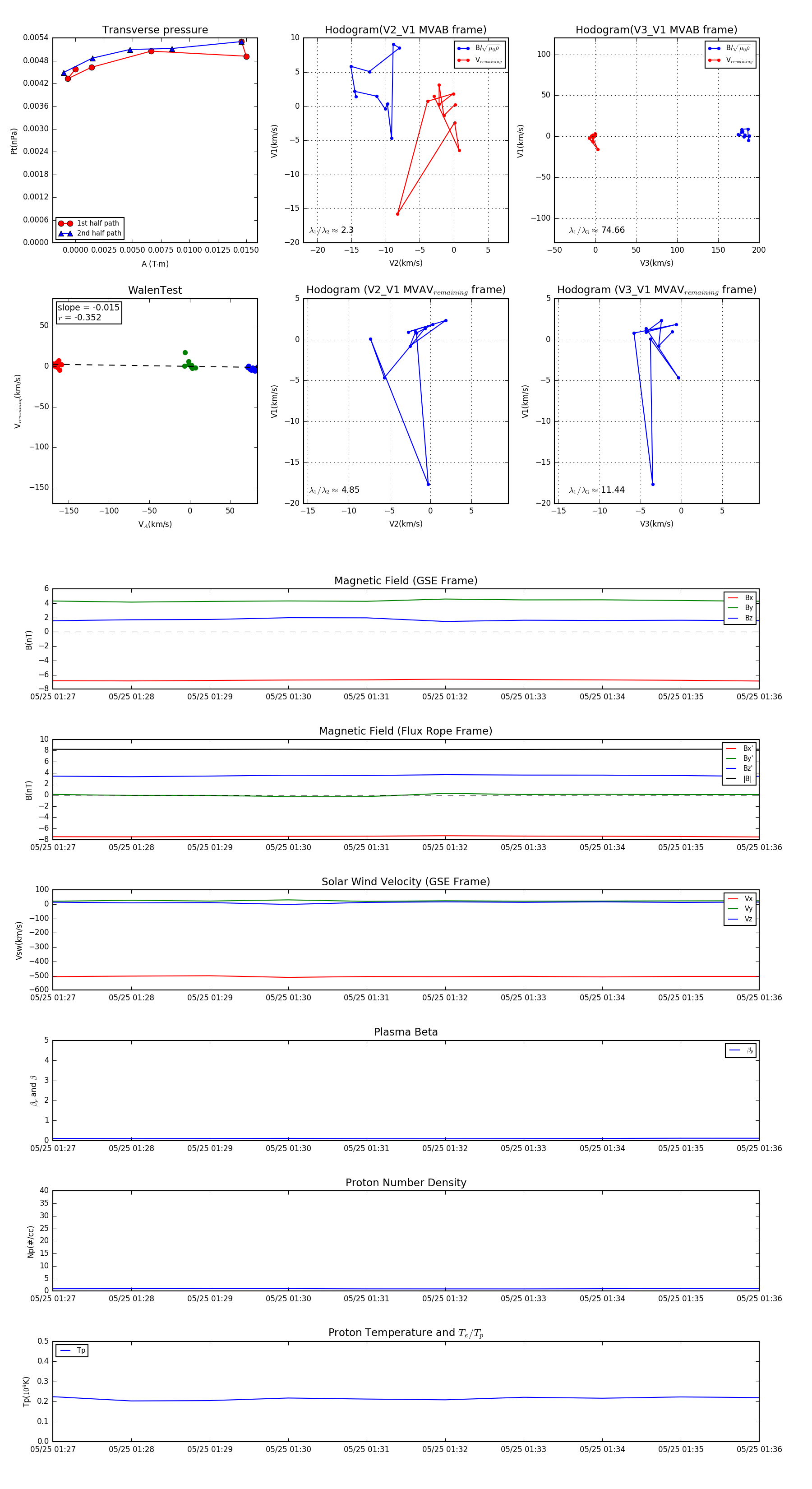Select B/√μ0ρ legend entry in V2_V1 MVAB hodogram

(x=480, y=49)
